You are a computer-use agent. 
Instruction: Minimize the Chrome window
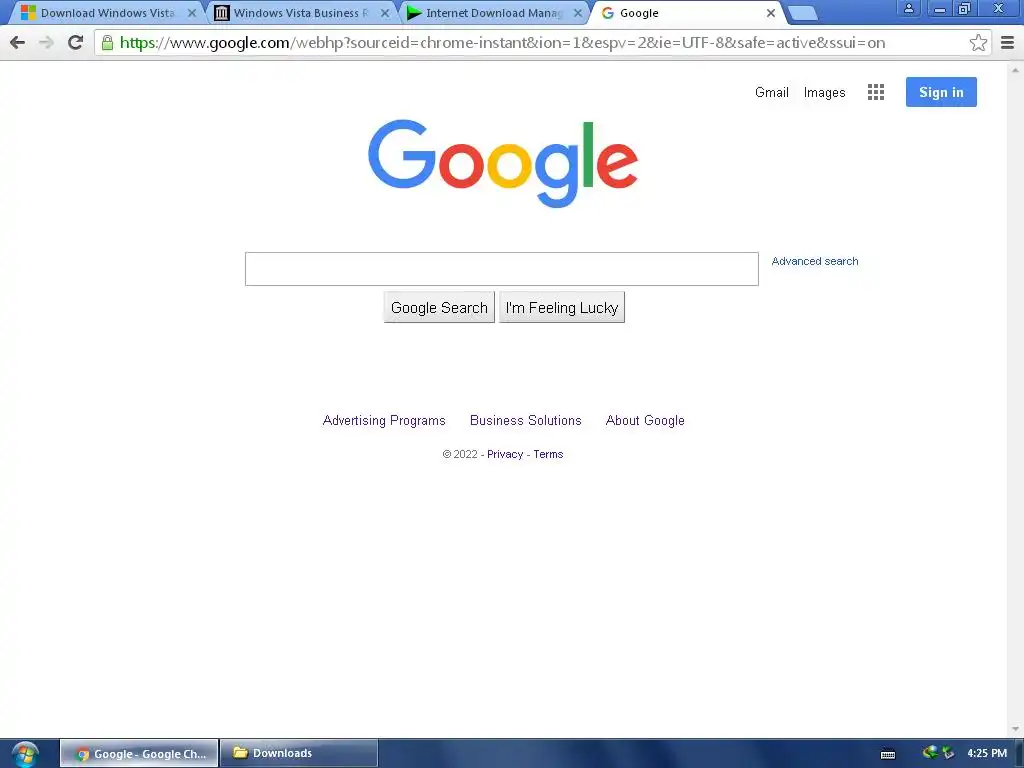pyautogui.click(x=940, y=8)
